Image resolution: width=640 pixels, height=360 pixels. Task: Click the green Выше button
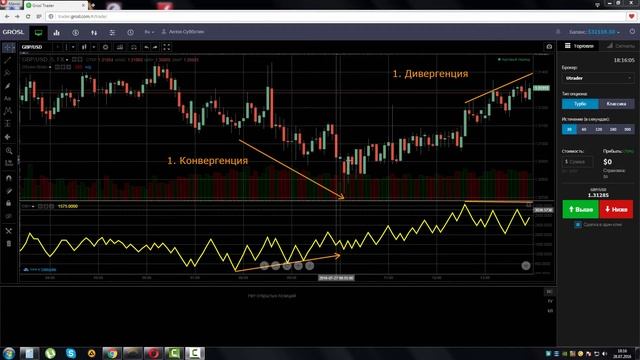pyautogui.click(x=580, y=209)
